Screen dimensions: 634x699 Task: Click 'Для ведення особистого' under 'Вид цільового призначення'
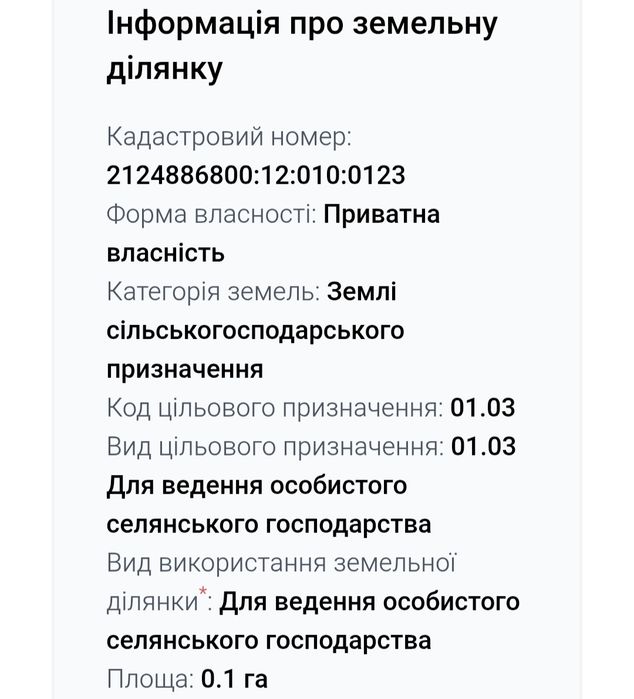coord(257,485)
